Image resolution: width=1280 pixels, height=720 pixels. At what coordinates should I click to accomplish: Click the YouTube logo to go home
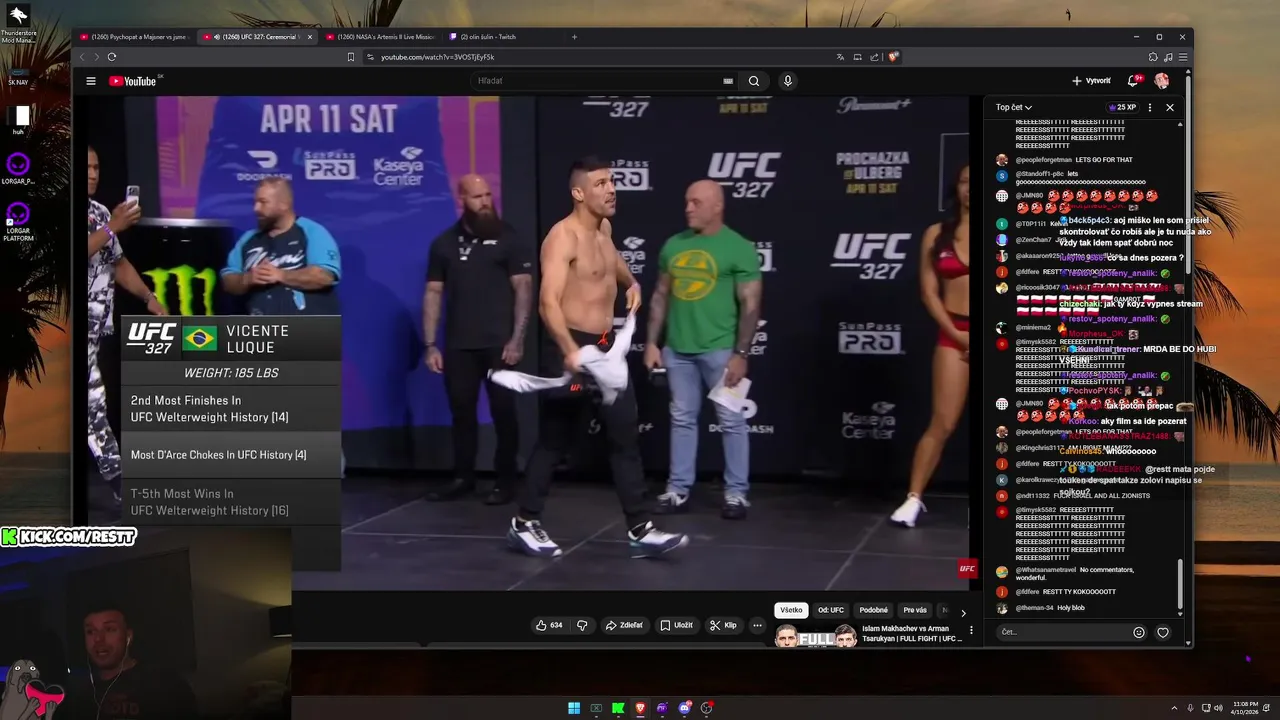(x=133, y=81)
